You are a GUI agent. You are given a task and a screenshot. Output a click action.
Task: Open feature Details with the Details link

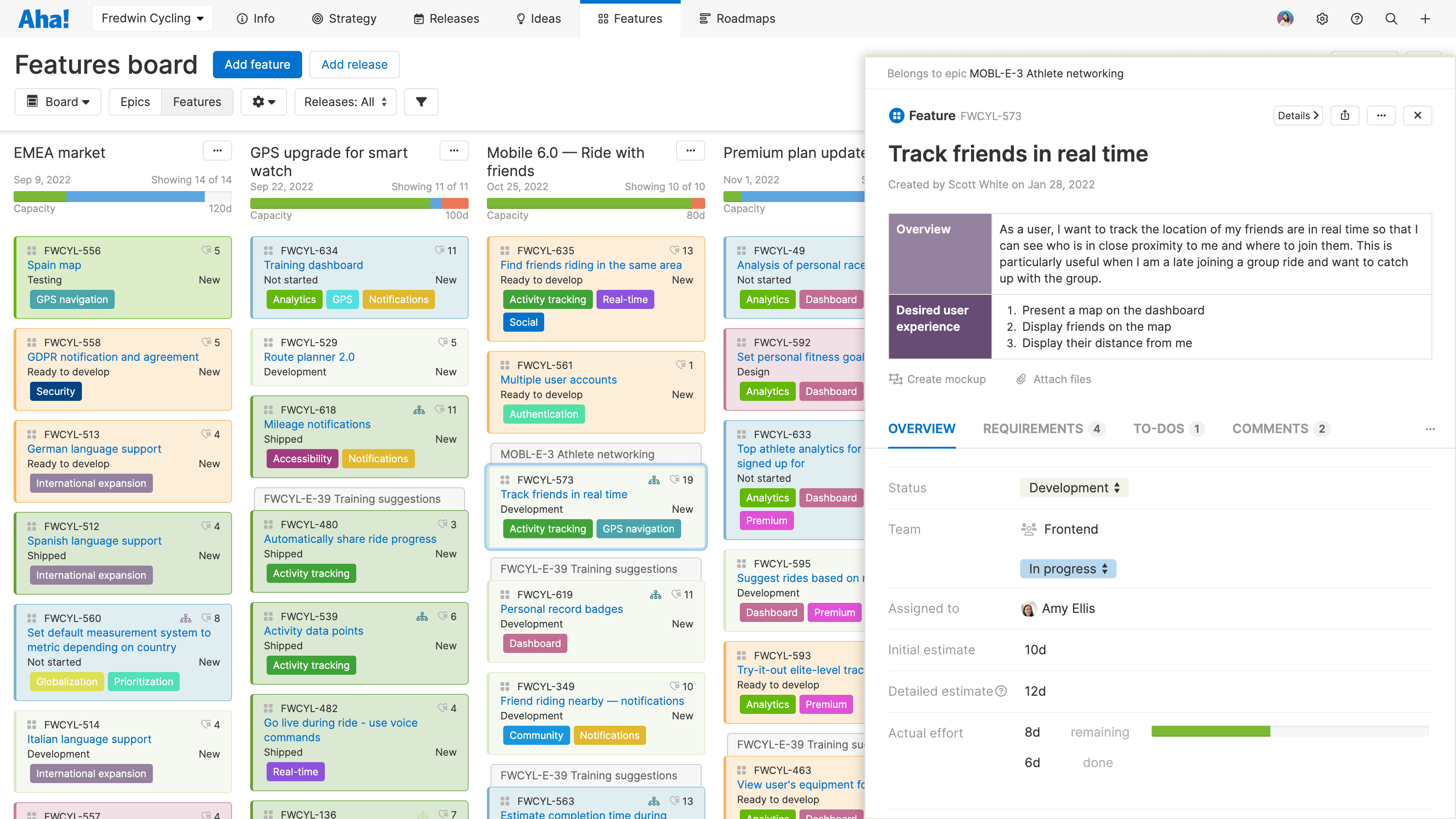coord(1297,115)
